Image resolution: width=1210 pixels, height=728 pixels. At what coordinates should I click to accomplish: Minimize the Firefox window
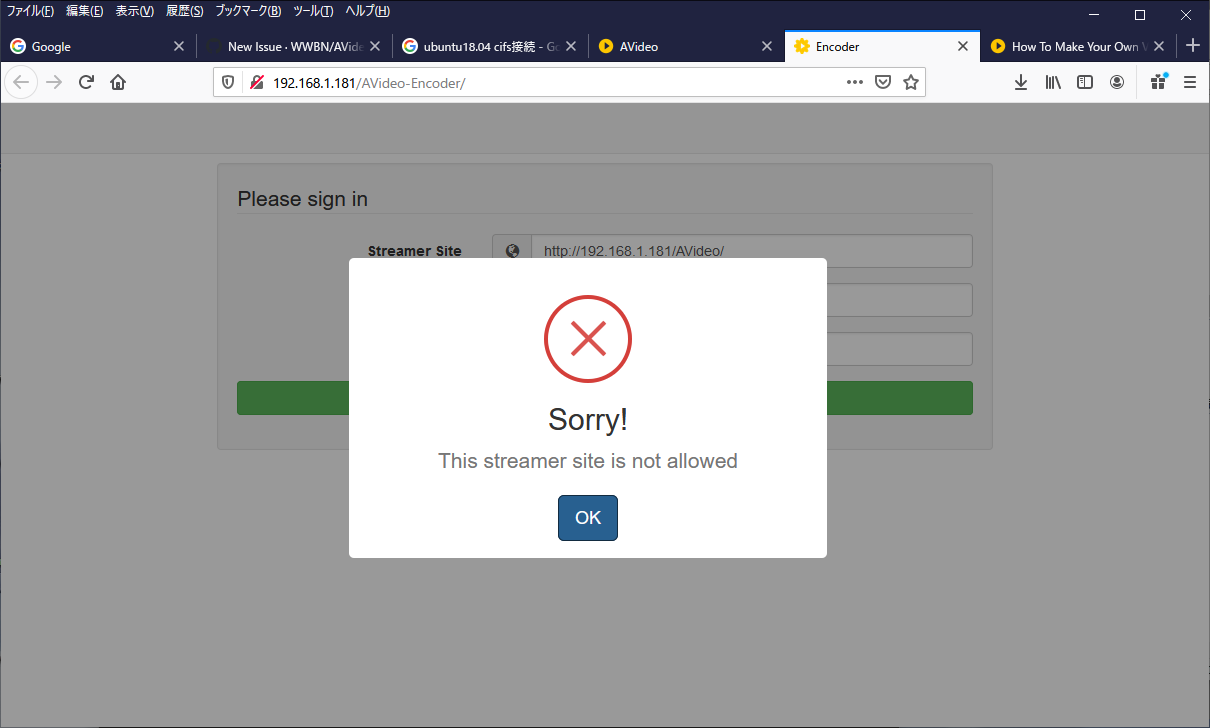click(x=1093, y=15)
